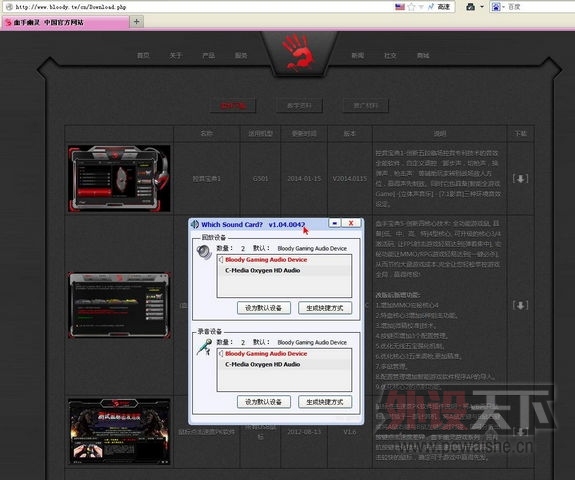Select the 血手幽灵 中国官方网站 browser tab

65,22
